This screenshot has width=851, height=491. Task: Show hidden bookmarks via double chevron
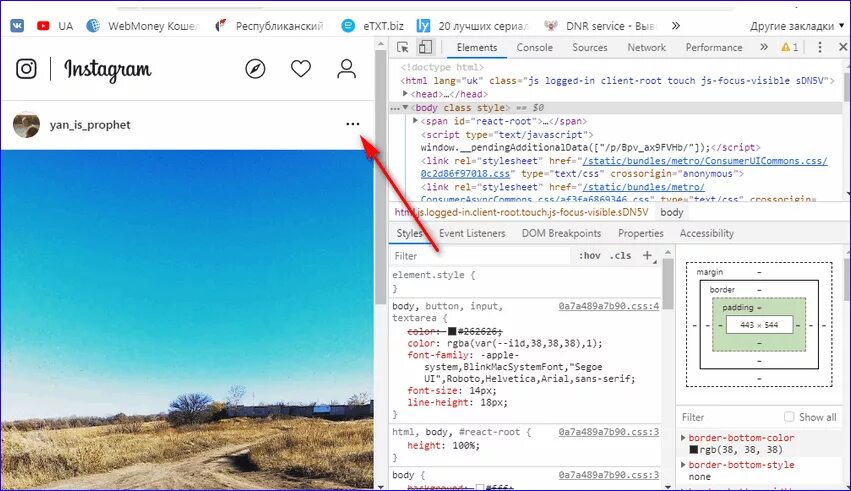click(x=676, y=25)
